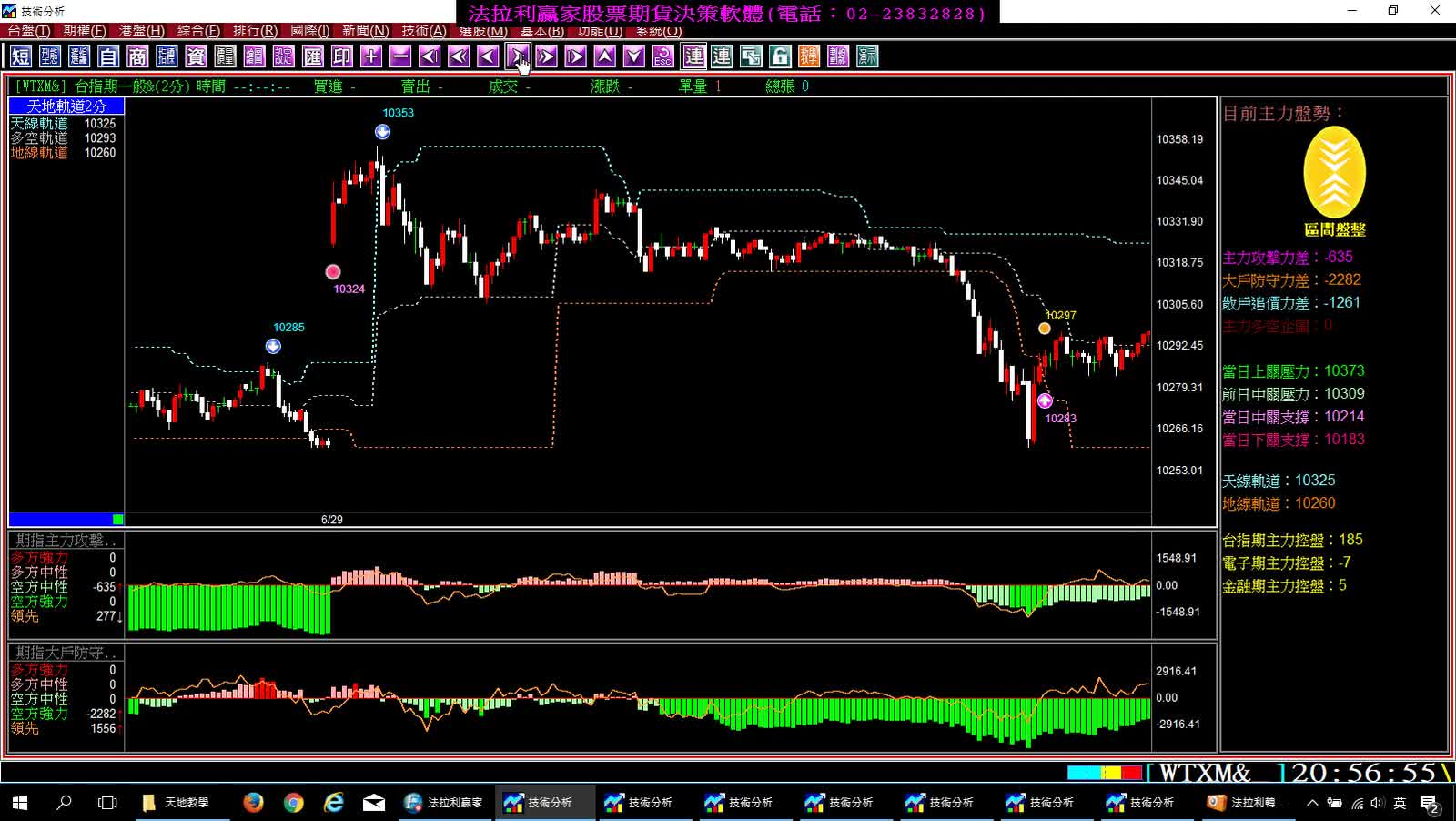Click the 資 info toolbar icon

pyautogui.click(x=196, y=56)
